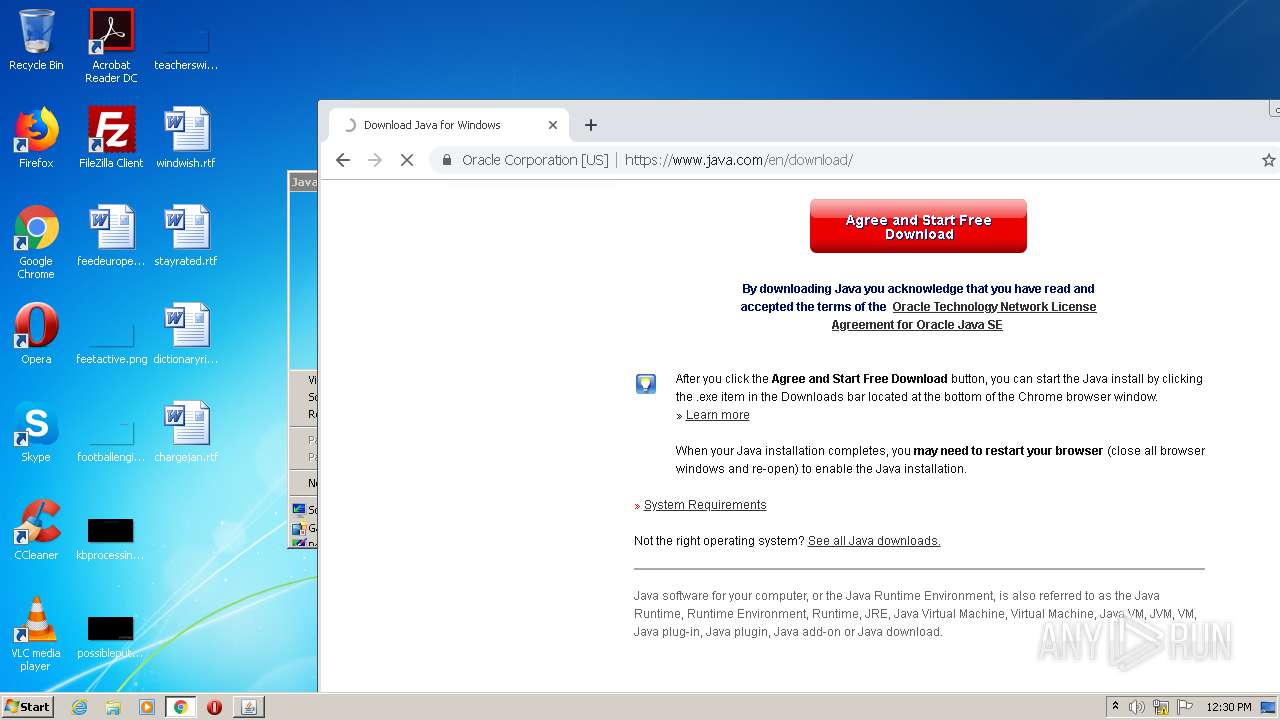Screen dimensions: 1280x720
Task: Launch Acrobat Reader DC shortcut
Action: coord(111,45)
